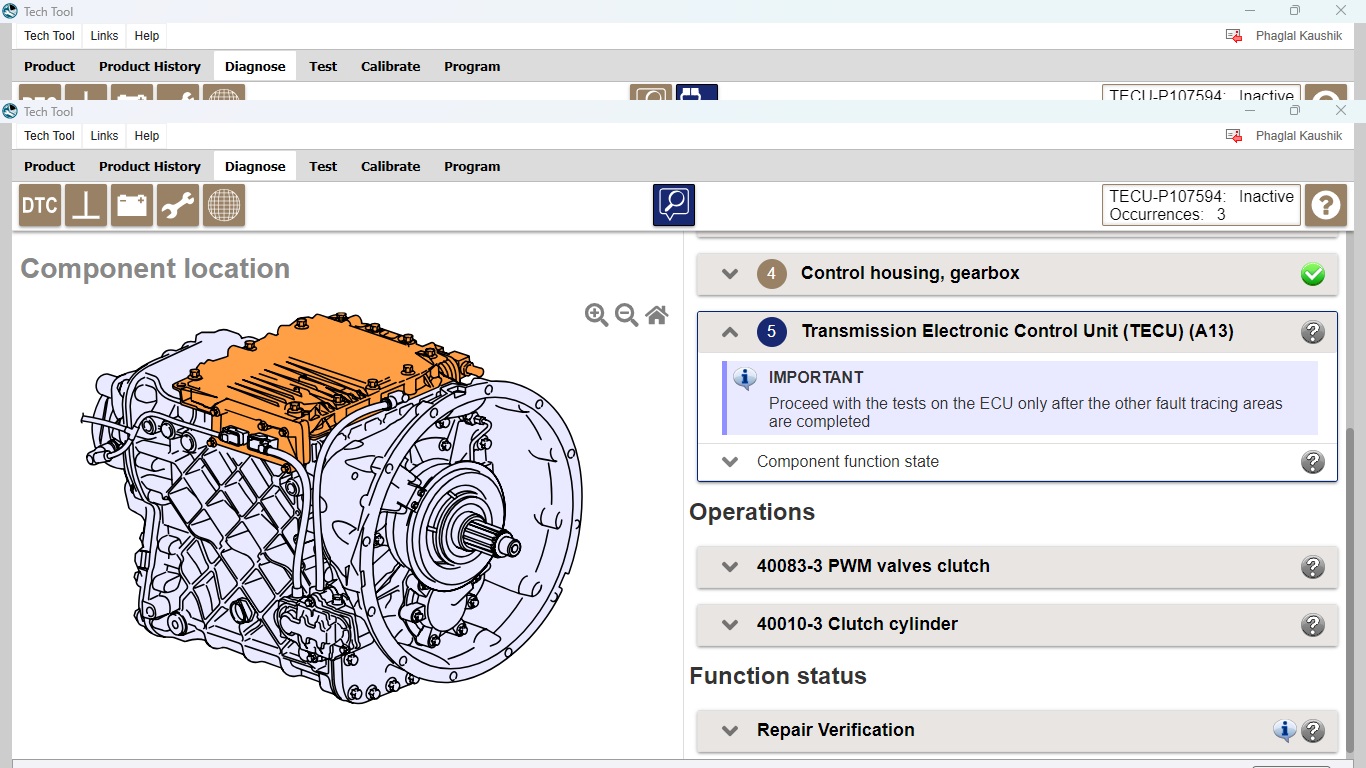Switch to Product History tab in front window
This screenshot has width=1366, height=768.
150,166
